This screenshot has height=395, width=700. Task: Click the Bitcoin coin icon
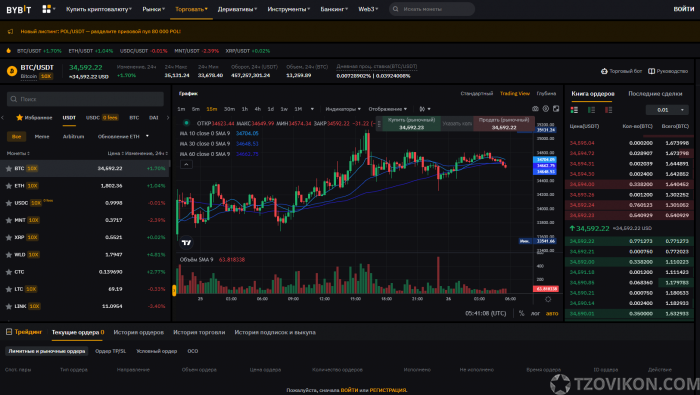(x=12, y=71)
